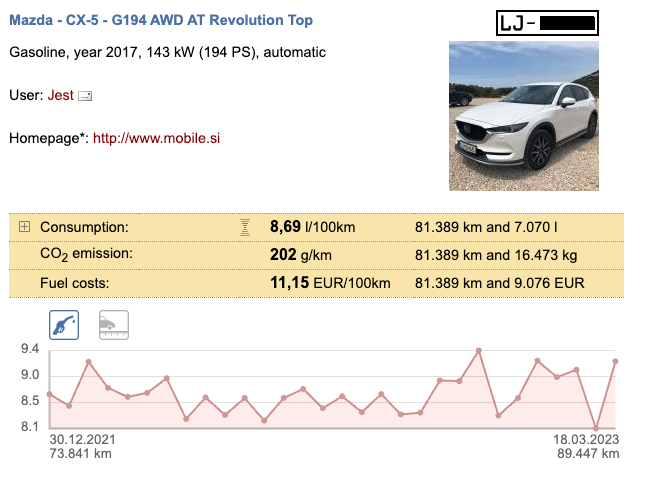
Task: Expand the Consumption row details
Action: point(24,227)
